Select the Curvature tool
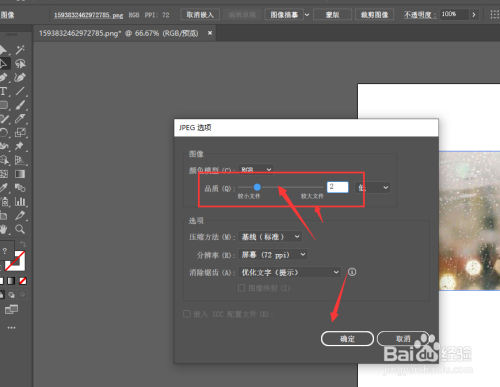The image size is (500, 387). click(20, 77)
